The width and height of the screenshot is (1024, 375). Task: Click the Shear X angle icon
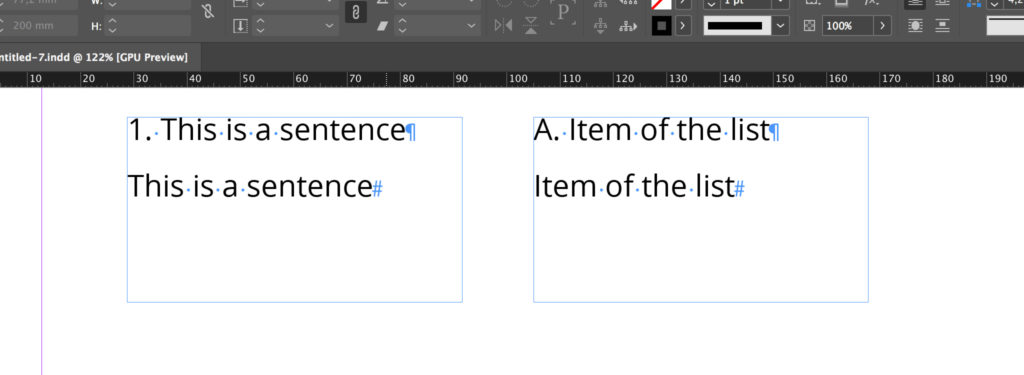click(x=383, y=26)
